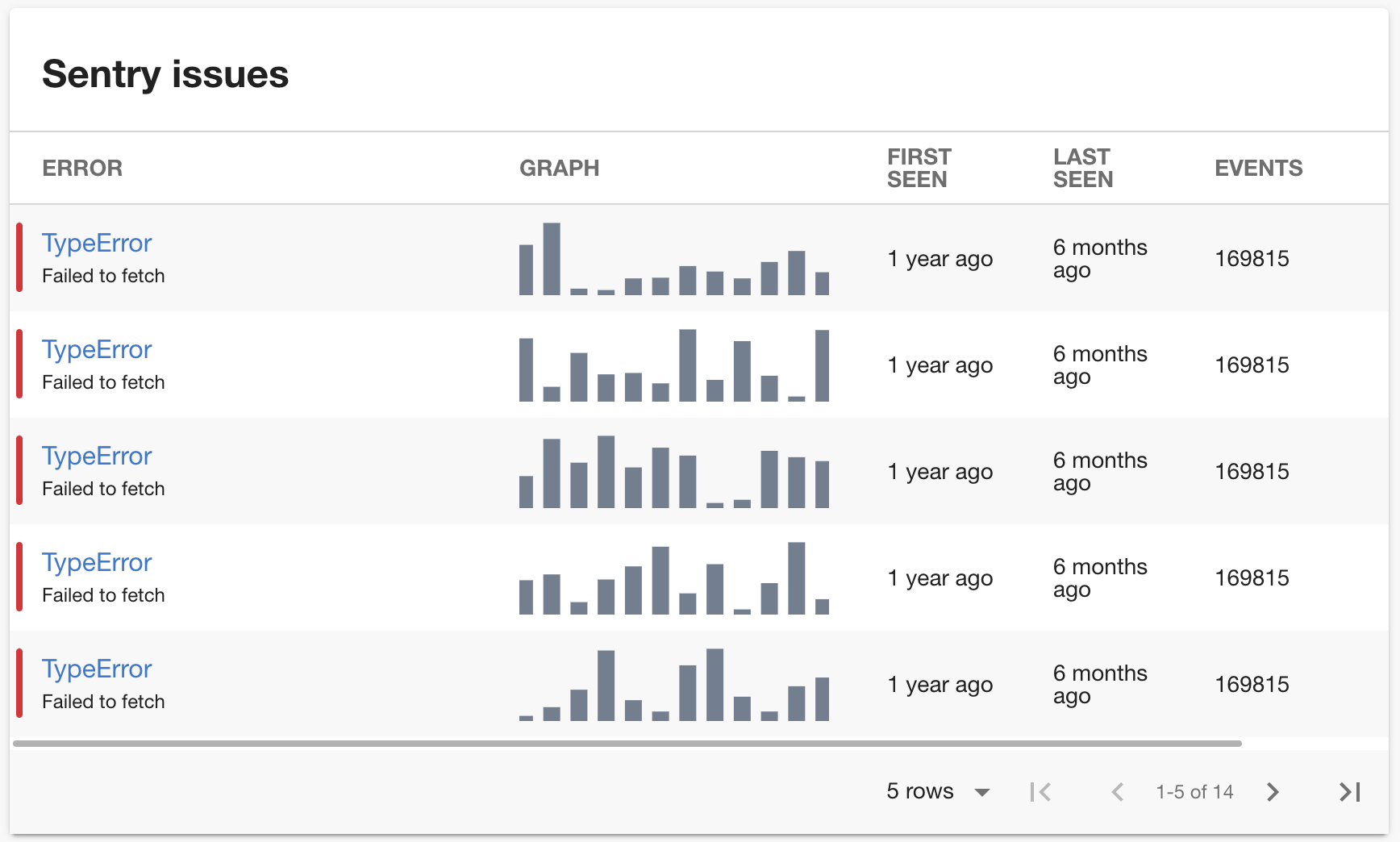
Task: Open the '5 rows' per-page dropdown
Action: point(939,791)
